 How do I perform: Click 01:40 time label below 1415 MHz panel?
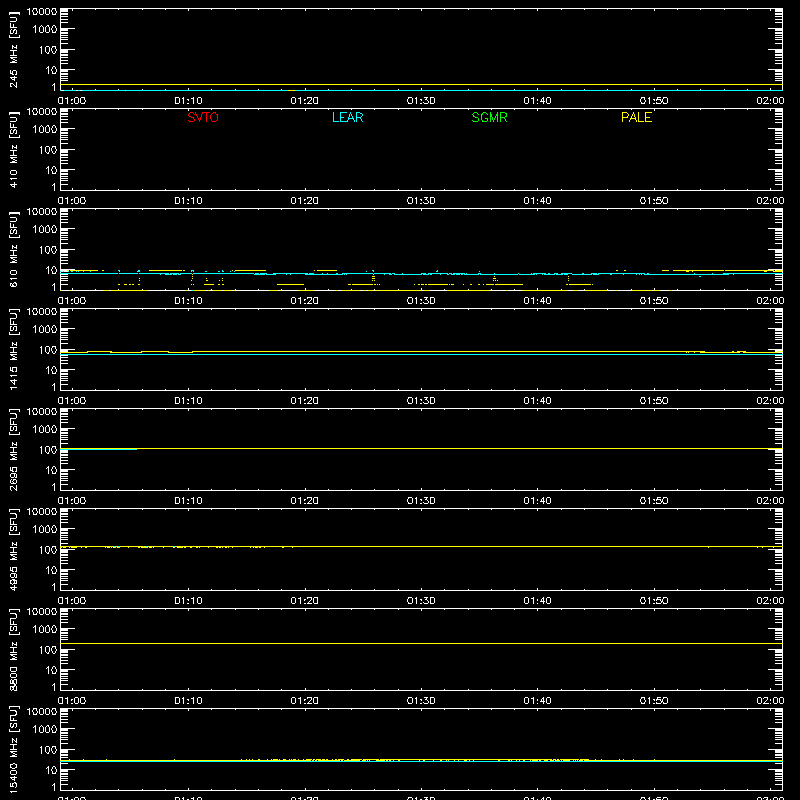pos(537,401)
